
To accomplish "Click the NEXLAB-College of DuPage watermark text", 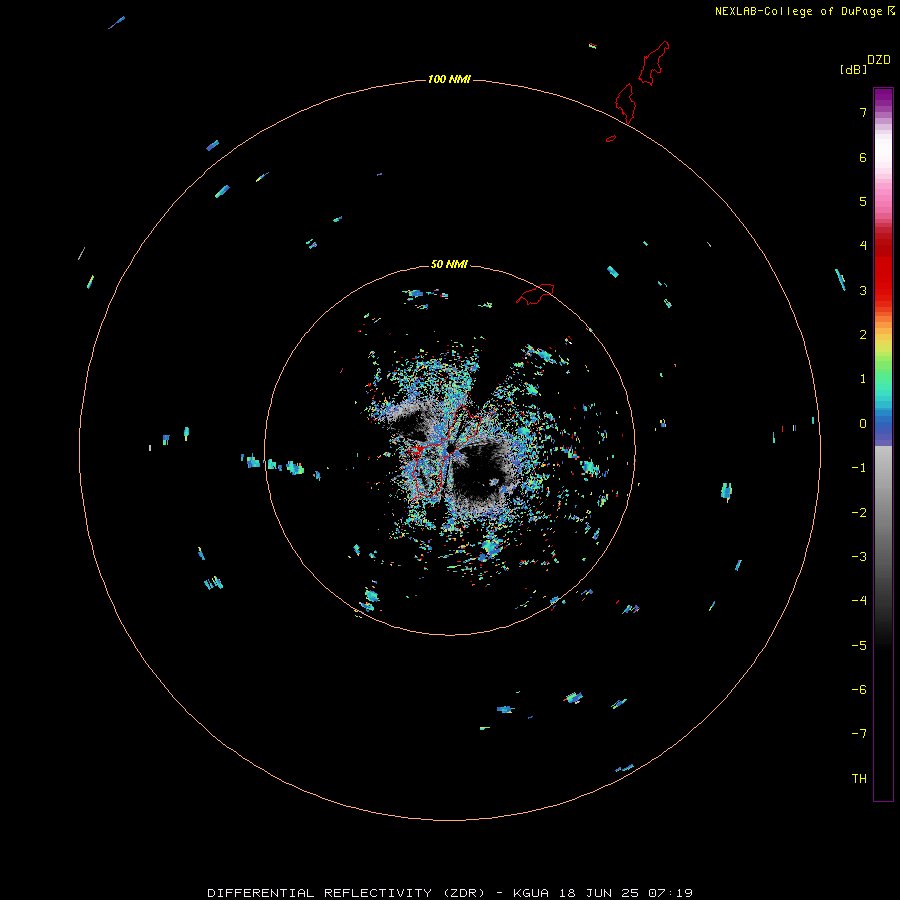I will [x=801, y=11].
